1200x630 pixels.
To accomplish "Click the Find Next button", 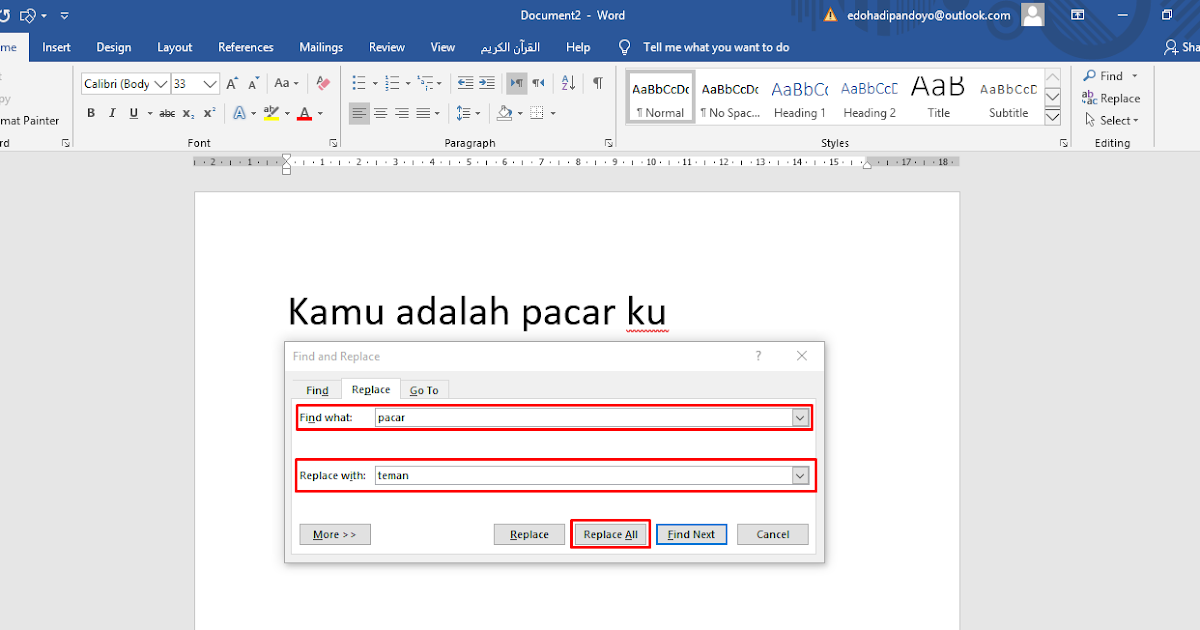I will [691, 534].
